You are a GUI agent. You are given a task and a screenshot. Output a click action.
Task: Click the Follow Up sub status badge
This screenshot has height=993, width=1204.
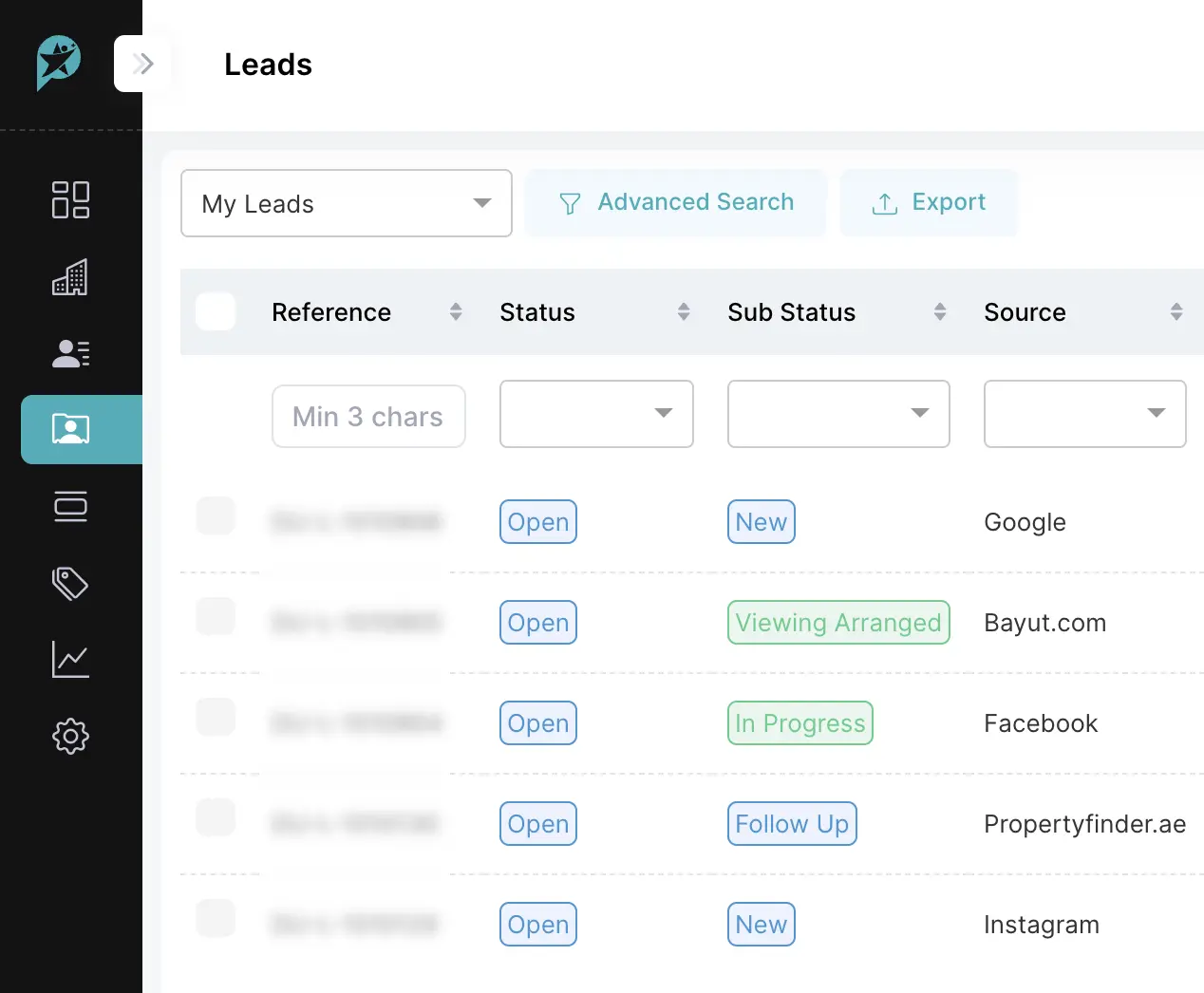click(792, 824)
